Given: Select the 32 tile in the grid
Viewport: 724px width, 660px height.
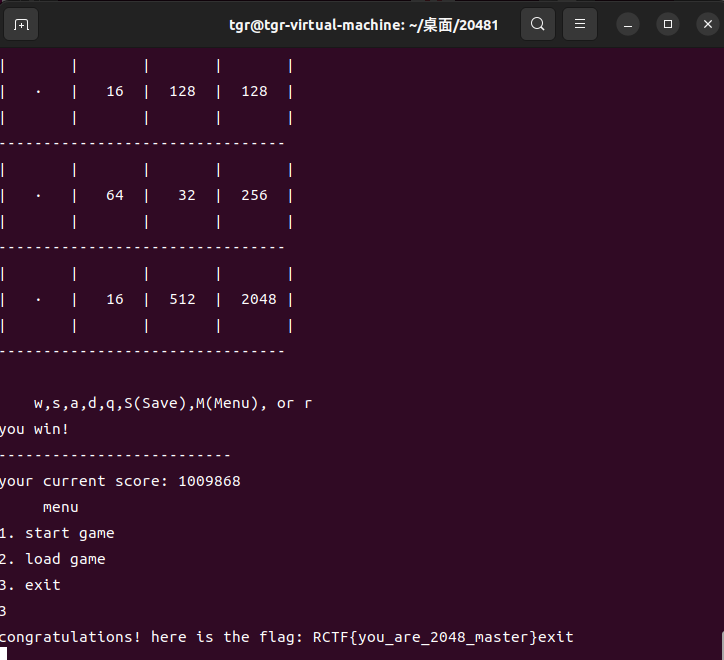Looking at the screenshot, I should pos(186,195).
